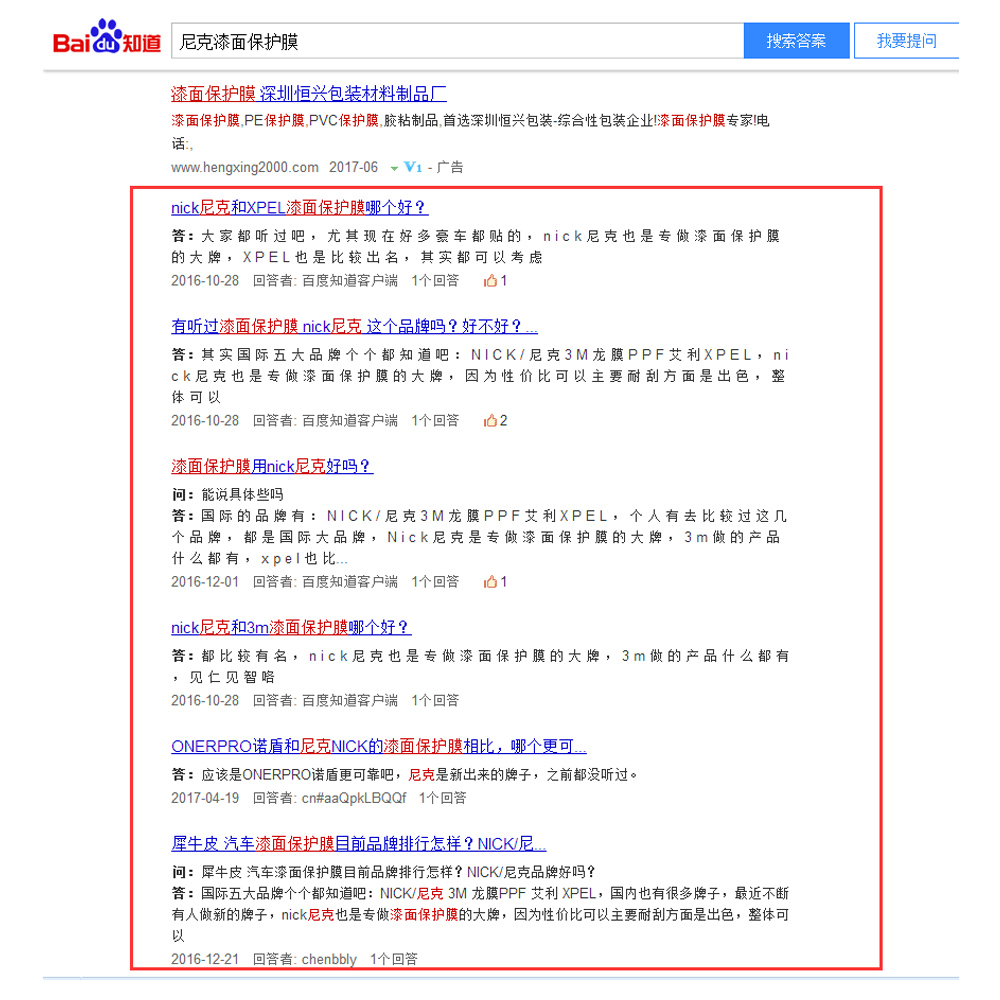
Task: Open result 犀牛皮 汽车漆面保护膜目前品牌排行怎样
Action: (x=358, y=844)
